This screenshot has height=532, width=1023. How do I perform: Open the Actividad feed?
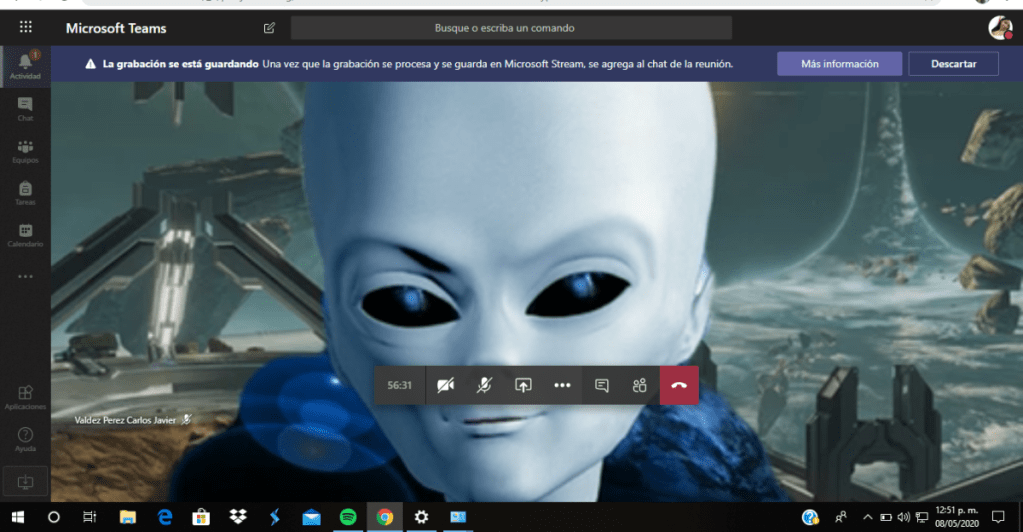click(x=25, y=66)
